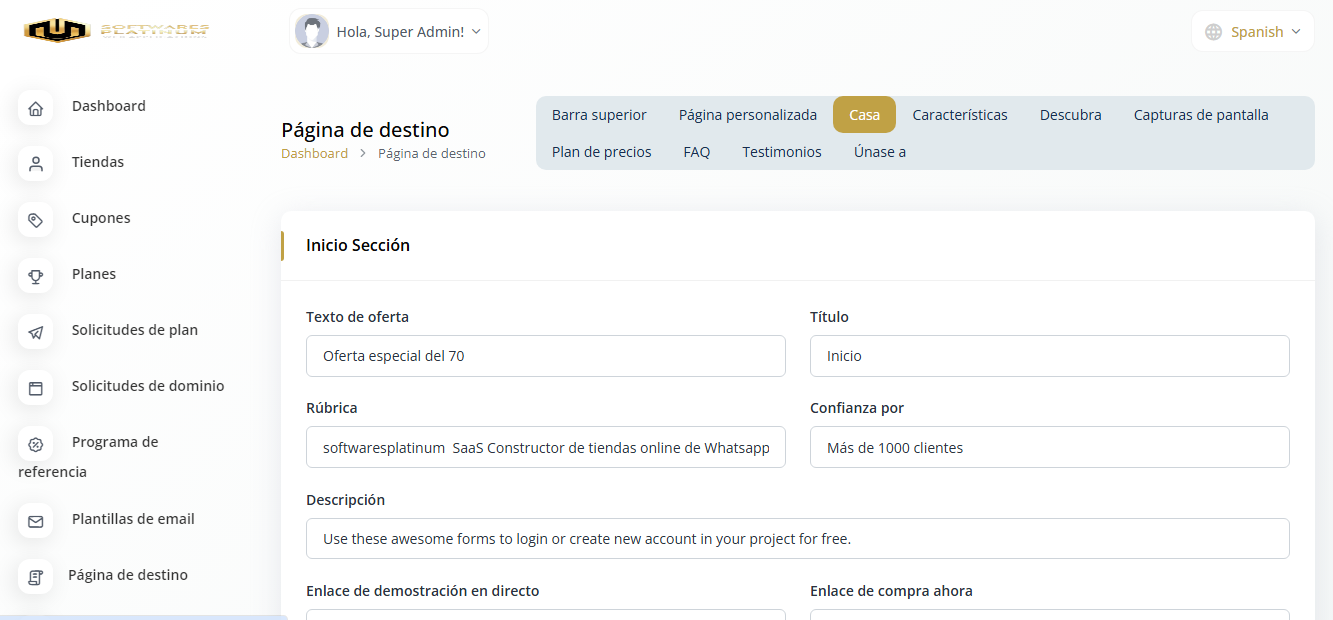Click the Cupones tag icon

point(36,220)
